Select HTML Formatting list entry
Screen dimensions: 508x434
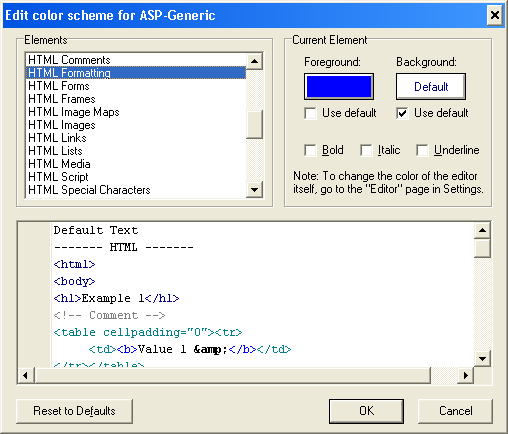(x=136, y=73)
